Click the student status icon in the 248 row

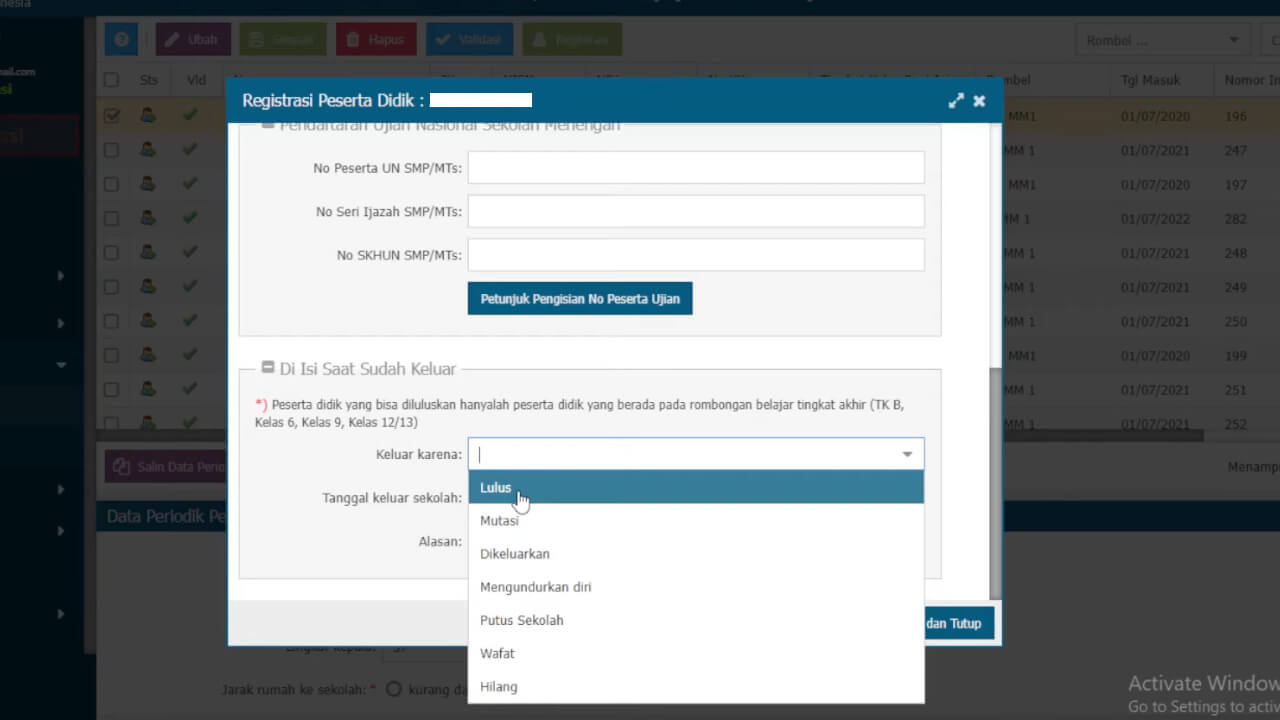pos(148,253)
